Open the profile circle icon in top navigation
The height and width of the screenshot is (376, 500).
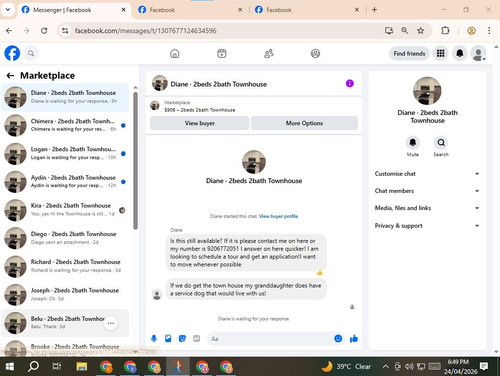(315, 53)
